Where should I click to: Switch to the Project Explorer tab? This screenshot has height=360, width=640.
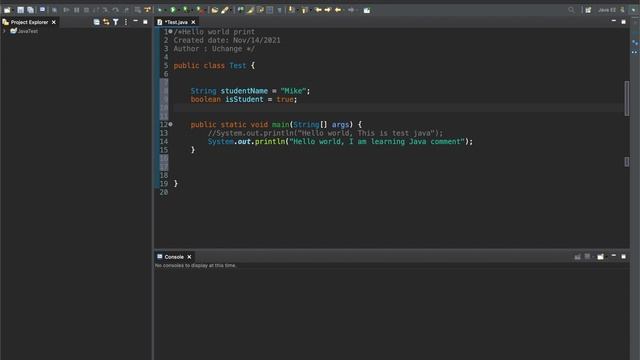pos(29,22)
